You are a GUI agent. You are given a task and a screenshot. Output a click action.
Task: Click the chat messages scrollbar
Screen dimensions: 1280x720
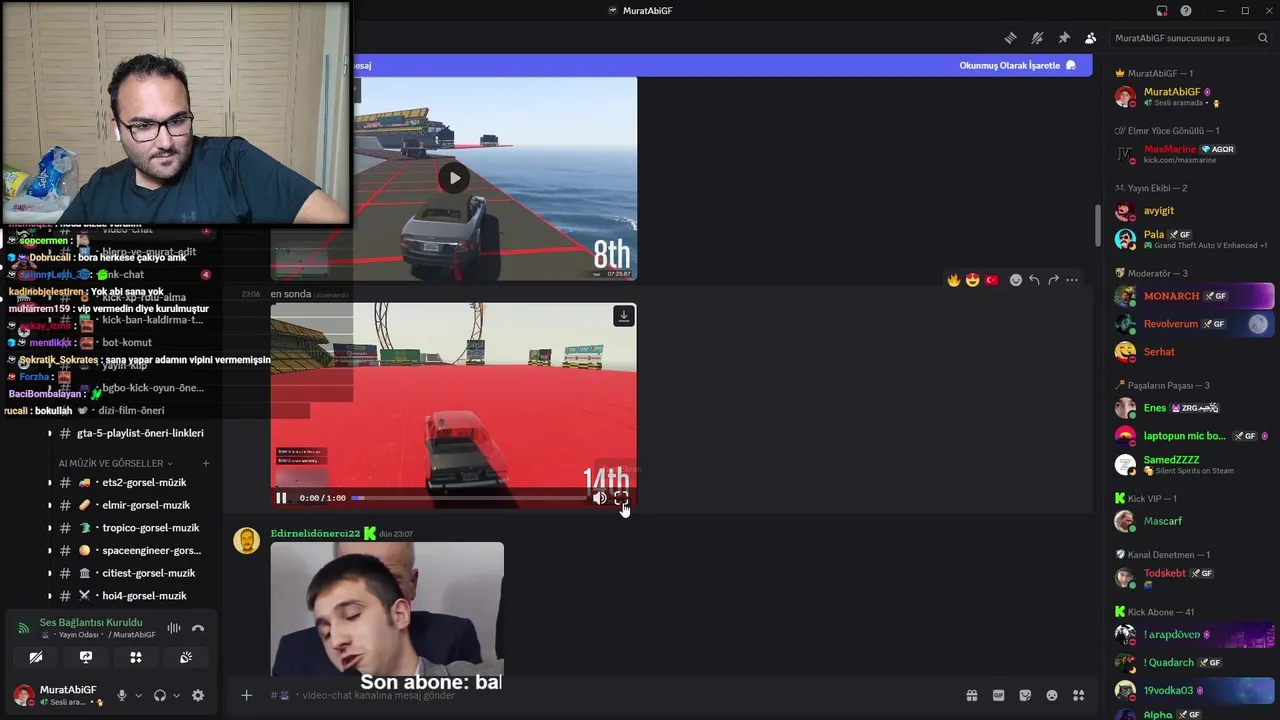click(x=1098, y=228)
